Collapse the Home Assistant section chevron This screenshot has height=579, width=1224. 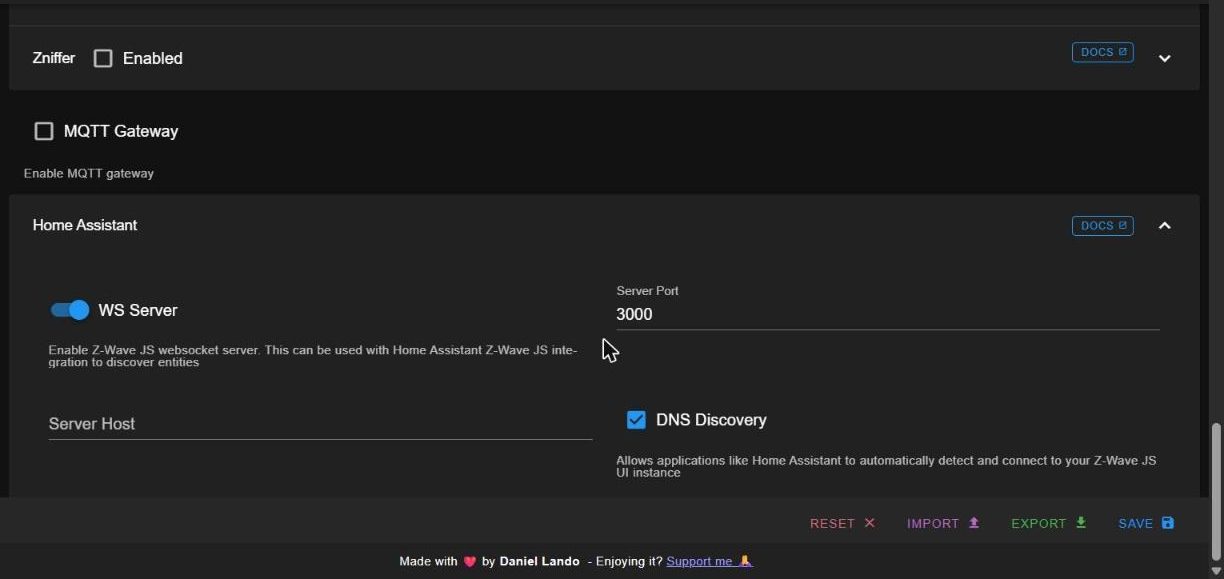click(1164, 226)
